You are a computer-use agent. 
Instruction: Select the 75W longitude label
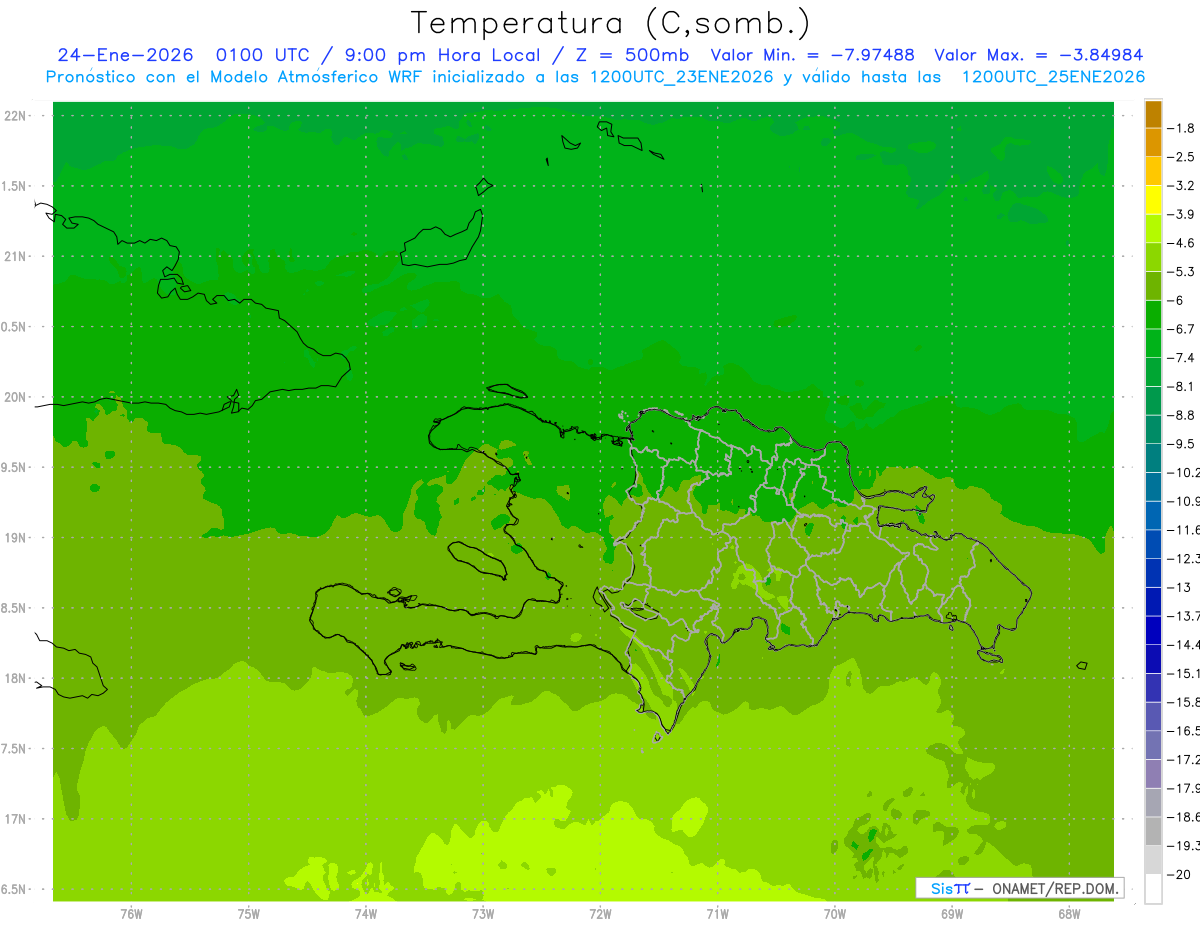click(x=249, y=914)
